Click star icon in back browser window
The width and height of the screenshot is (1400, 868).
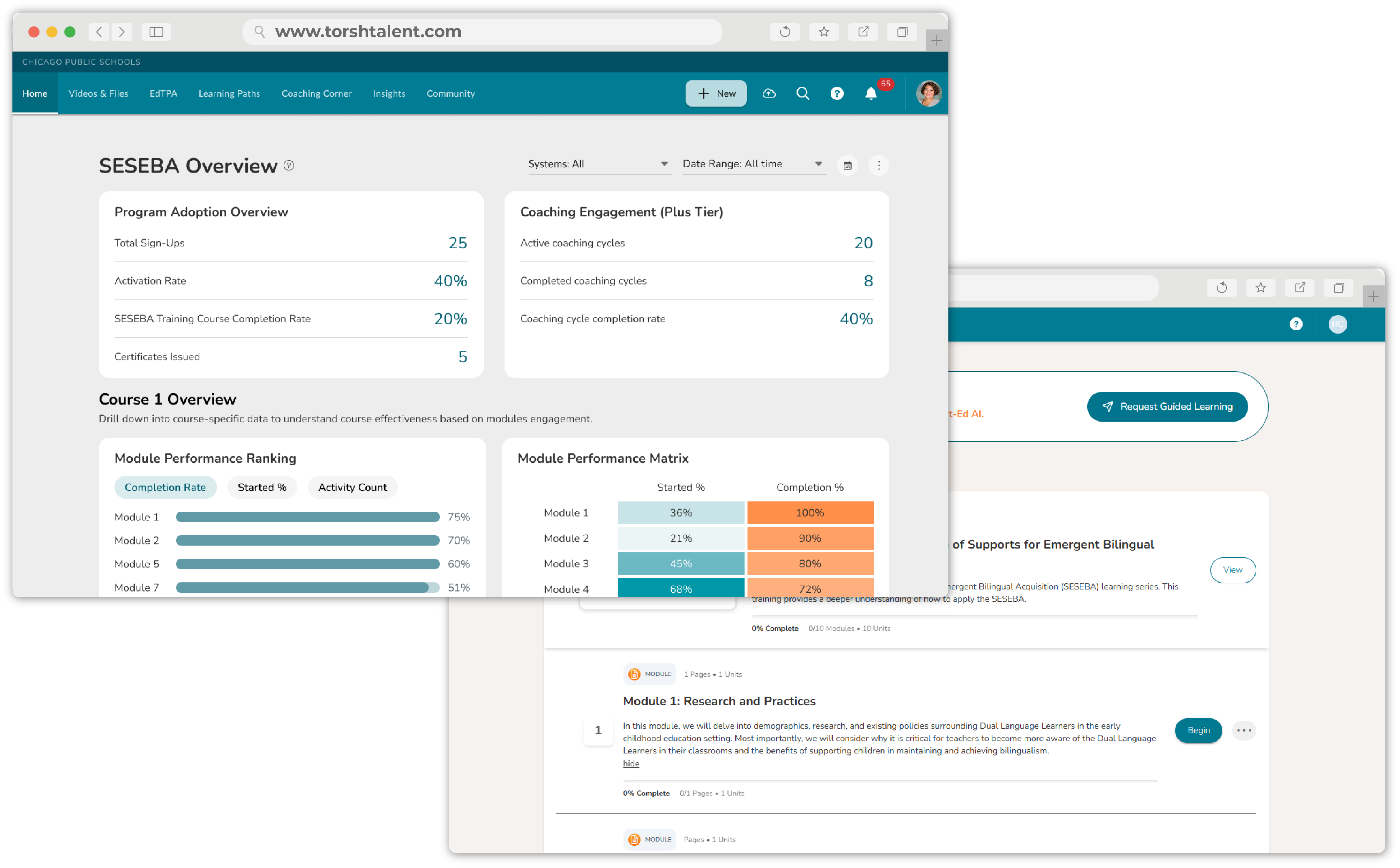(x=1260, y=288)
